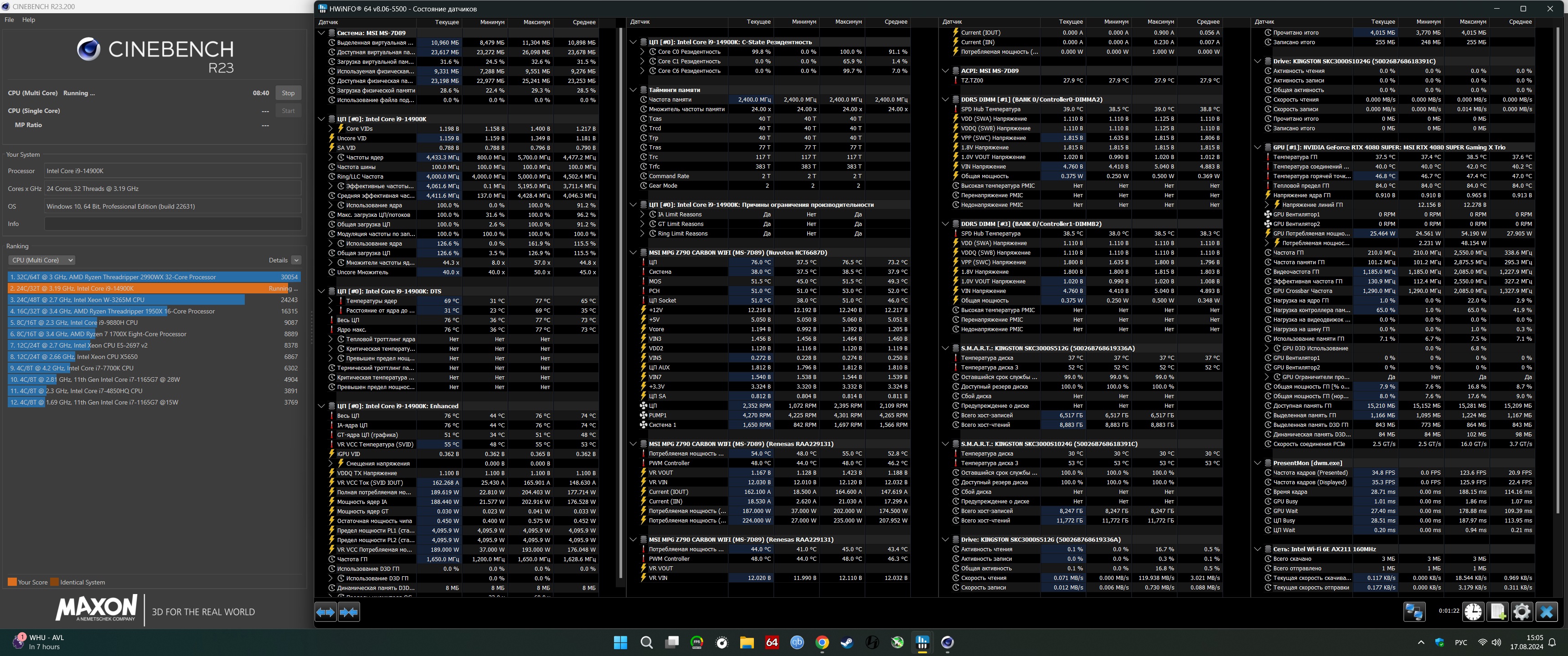
Task: Expand the Core VIDs row
Action: [331, 128]
